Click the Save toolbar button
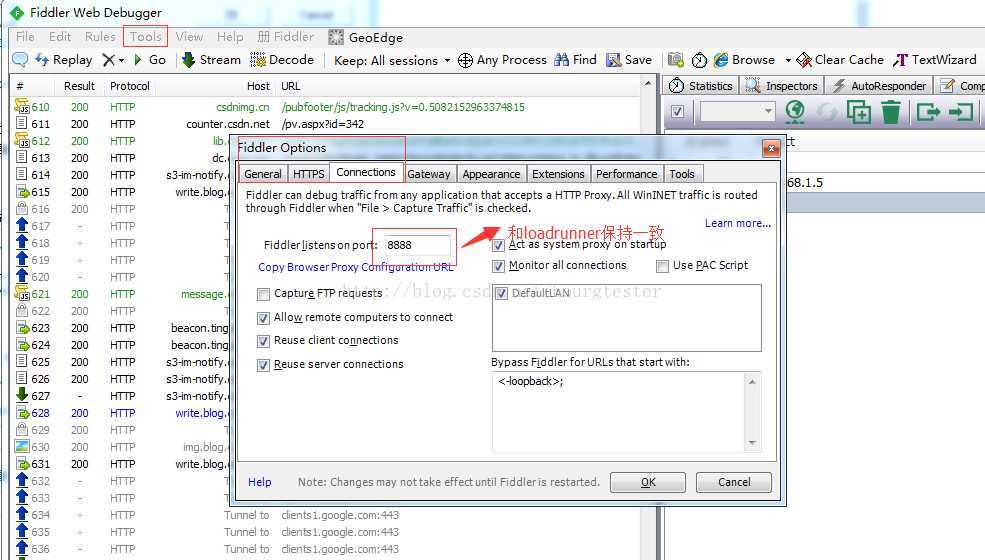The width and height of the screenshot is (985, 560). coord(629,60)
